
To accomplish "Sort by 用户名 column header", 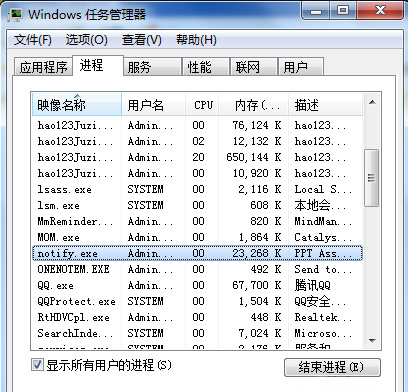I will (x=153, y=105).
